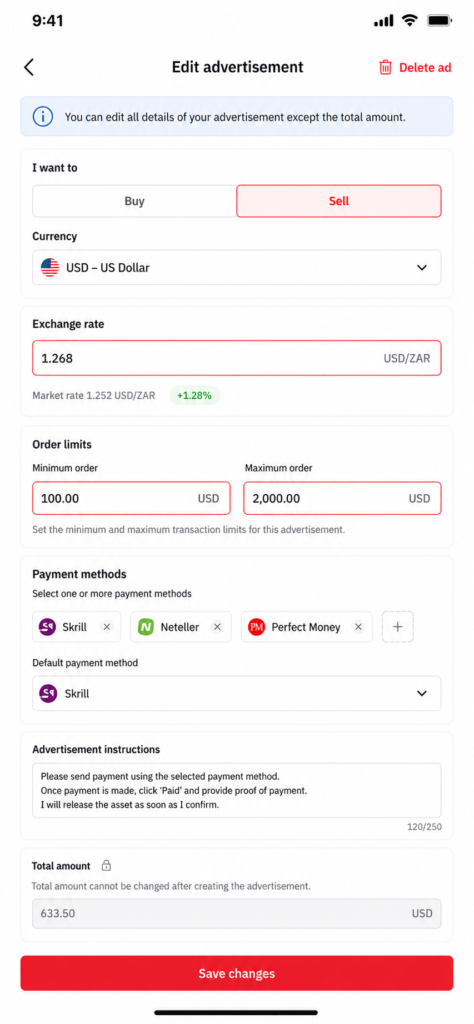Tap the Save changes button
474x1024 pixels.
(x=237, y=973)
